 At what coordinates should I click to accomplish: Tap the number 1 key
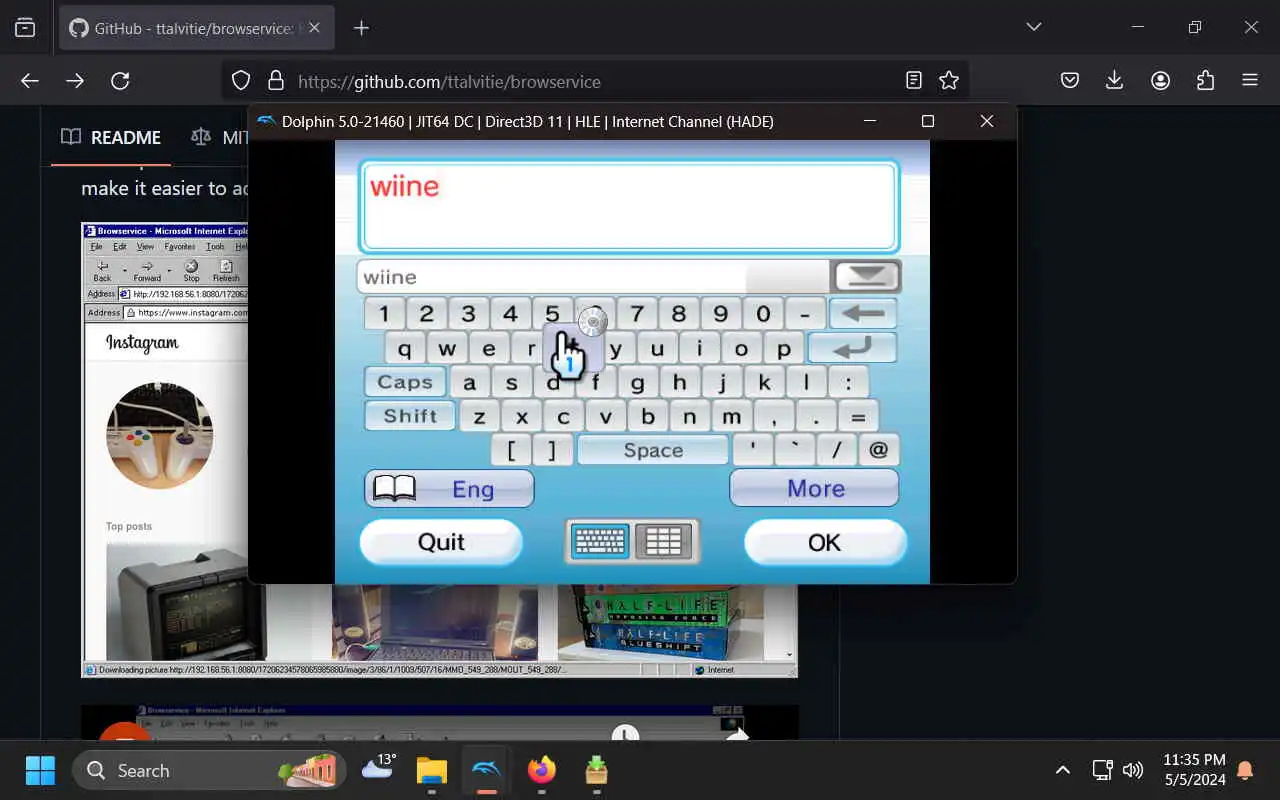[384, 313]
